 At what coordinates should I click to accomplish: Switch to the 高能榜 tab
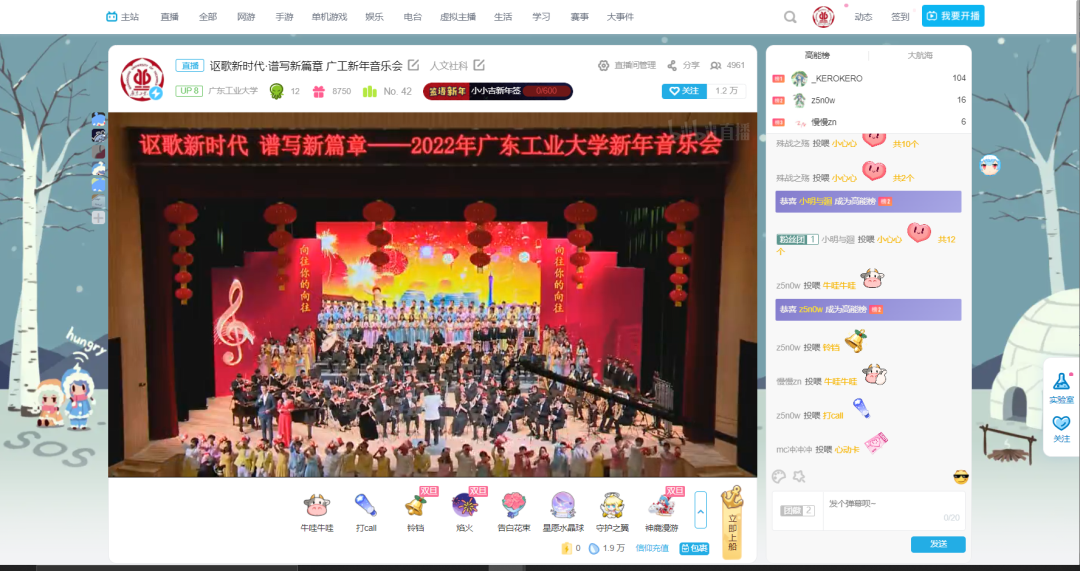point(817,55)
